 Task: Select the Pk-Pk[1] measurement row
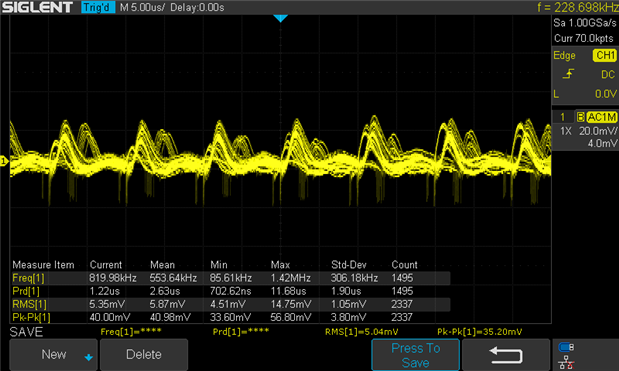(x=230, y=317)
